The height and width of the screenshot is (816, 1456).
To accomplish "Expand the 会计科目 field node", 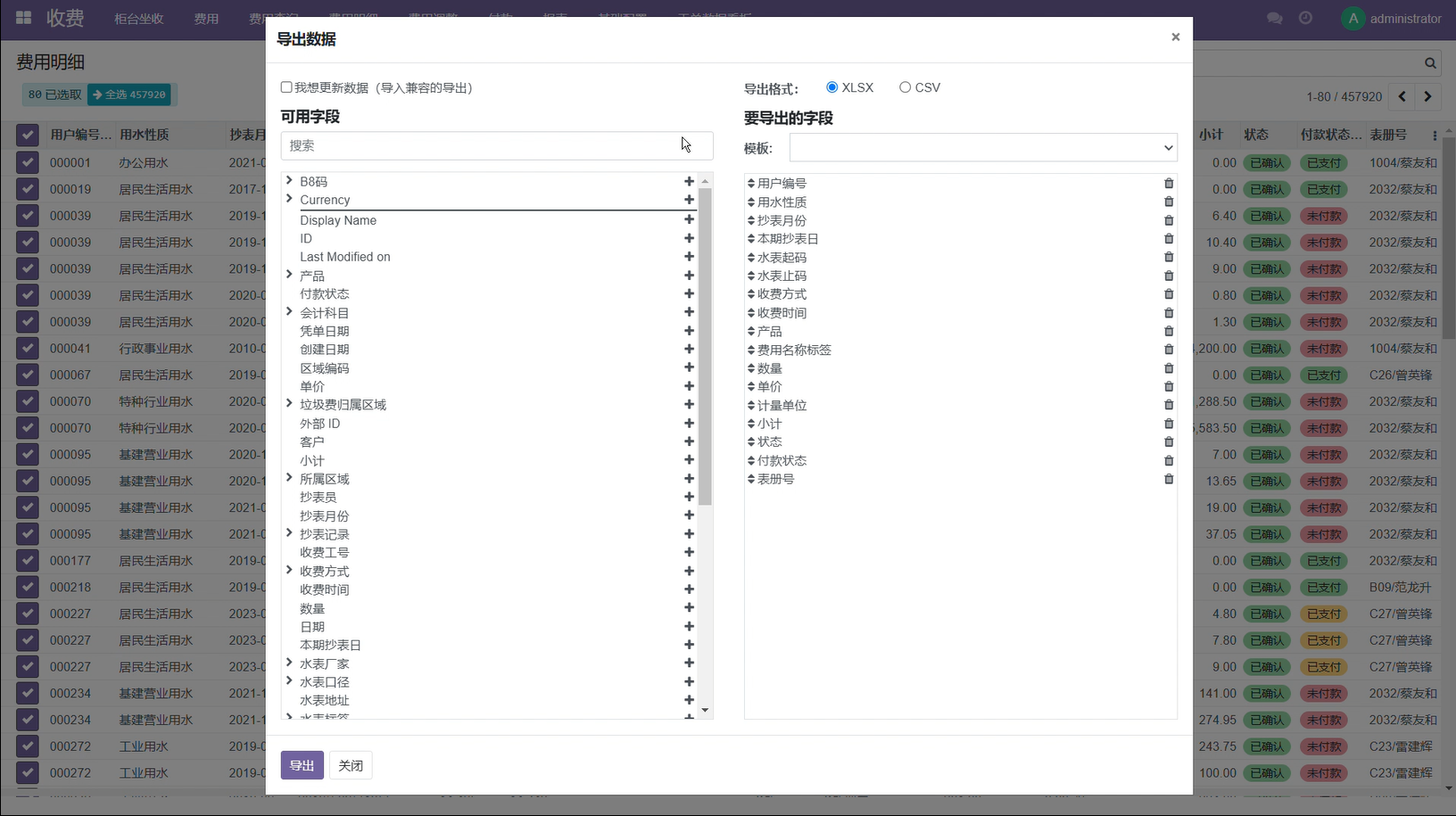I will [x=289, y=311].
